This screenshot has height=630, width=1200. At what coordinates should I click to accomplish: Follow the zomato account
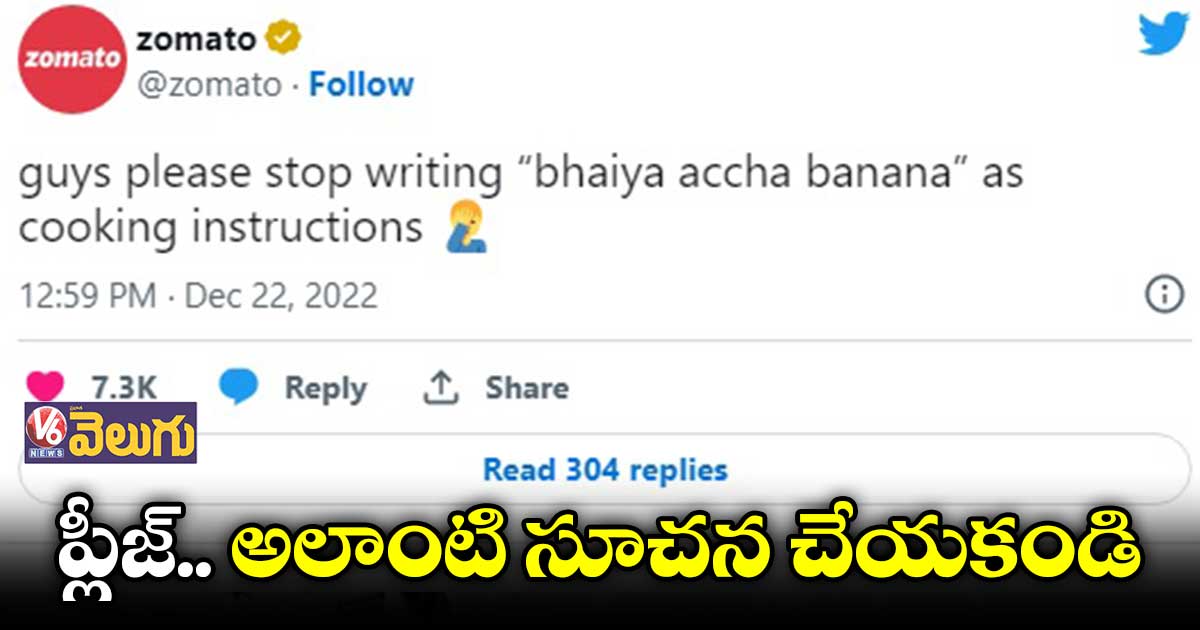[x=361, y=85]
